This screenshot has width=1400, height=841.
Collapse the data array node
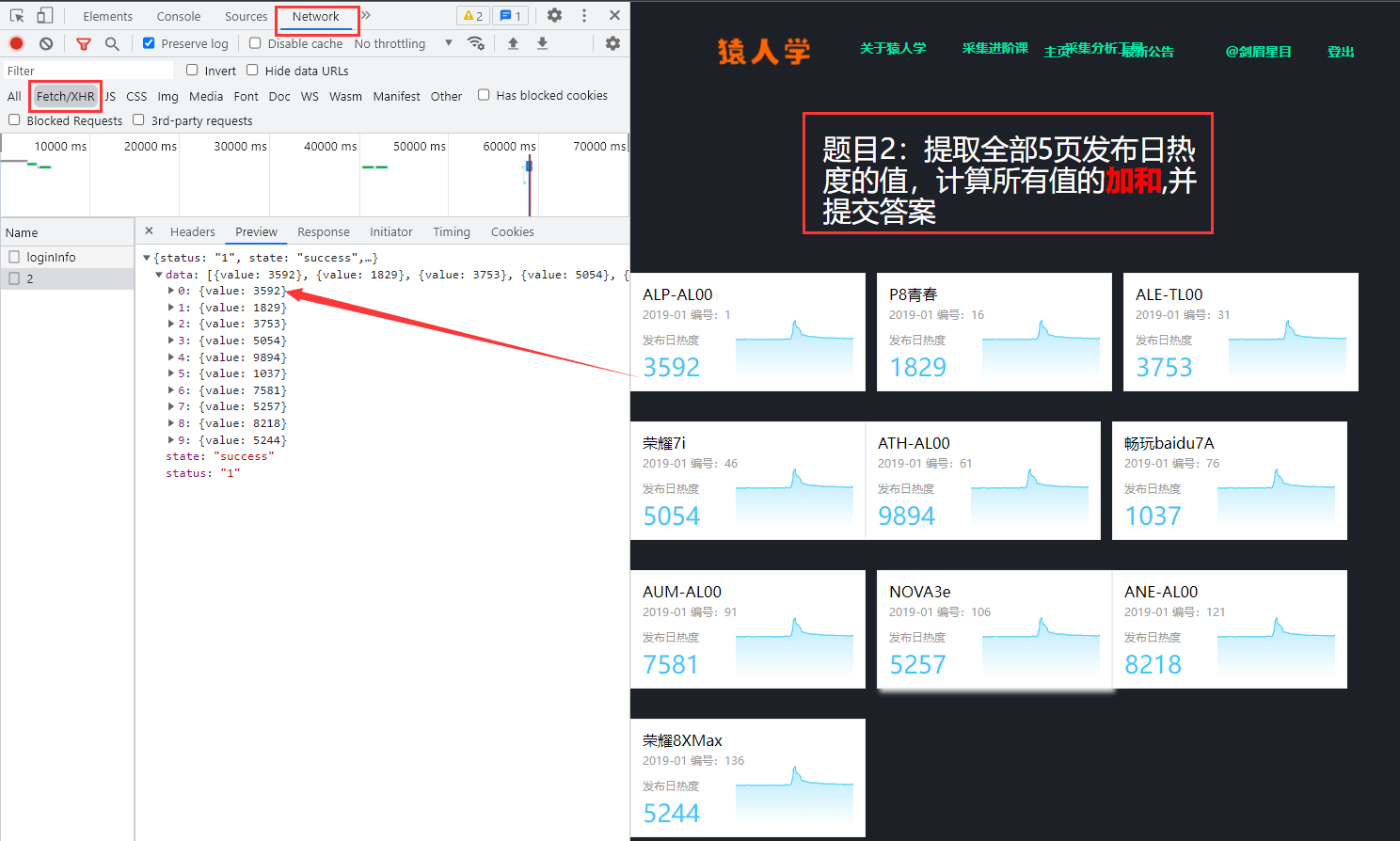[x=158, y=275]
